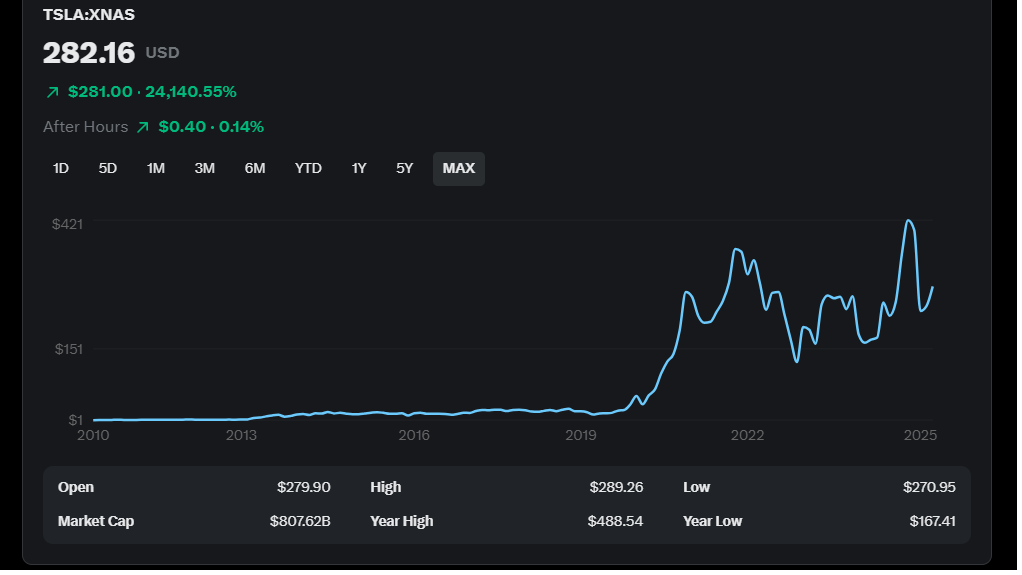Click the High label
Image resolution: width=1022 pixels, height=575 pixels.
tap(387, 489)
